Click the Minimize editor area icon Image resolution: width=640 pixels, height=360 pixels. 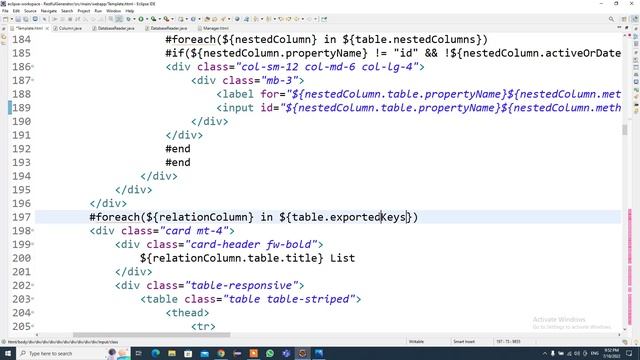(620, 28)
